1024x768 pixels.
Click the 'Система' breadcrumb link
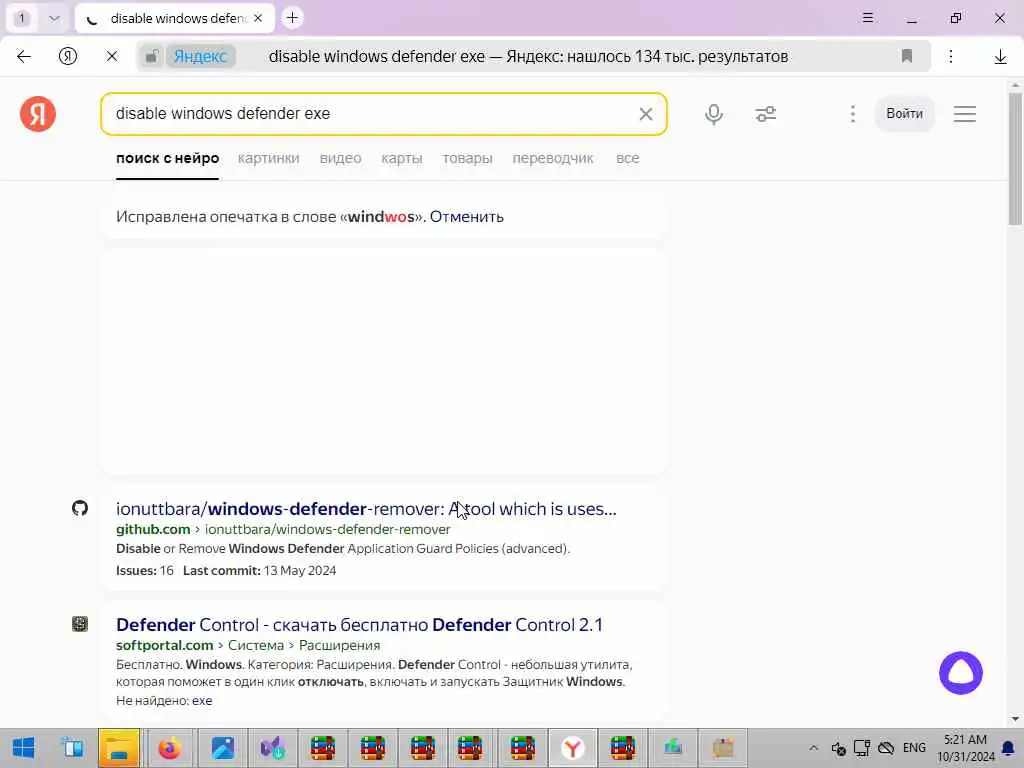pyautogui.click(x=255, y=645)
